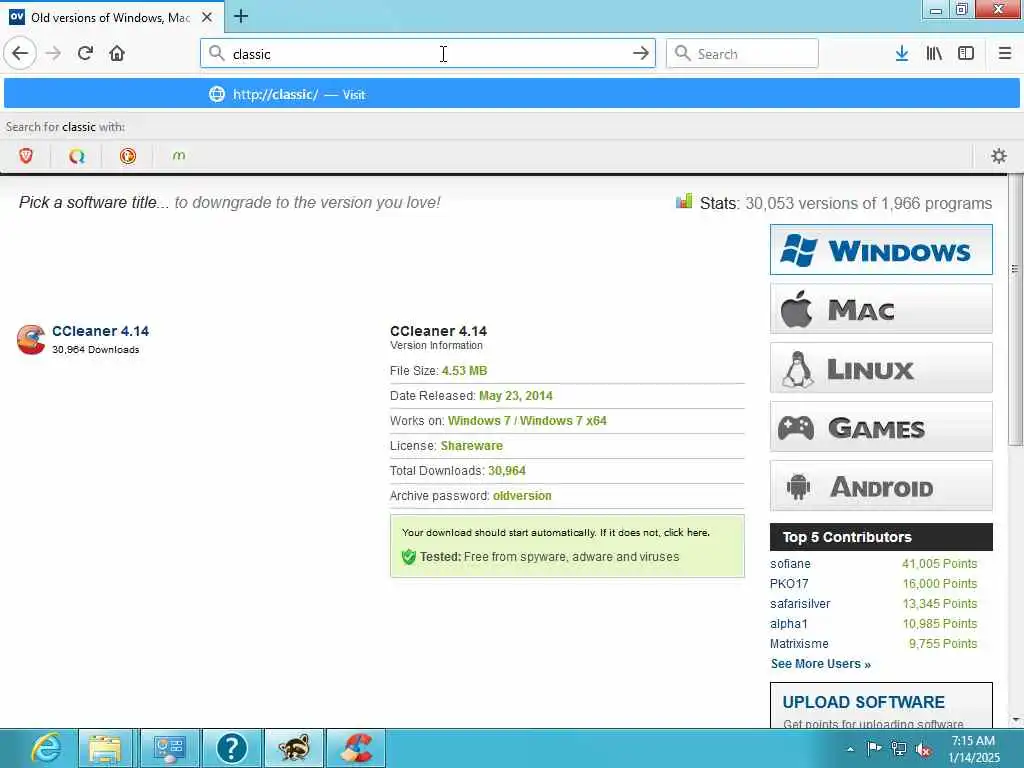Click the forward navigation arrow

(53, 53)
